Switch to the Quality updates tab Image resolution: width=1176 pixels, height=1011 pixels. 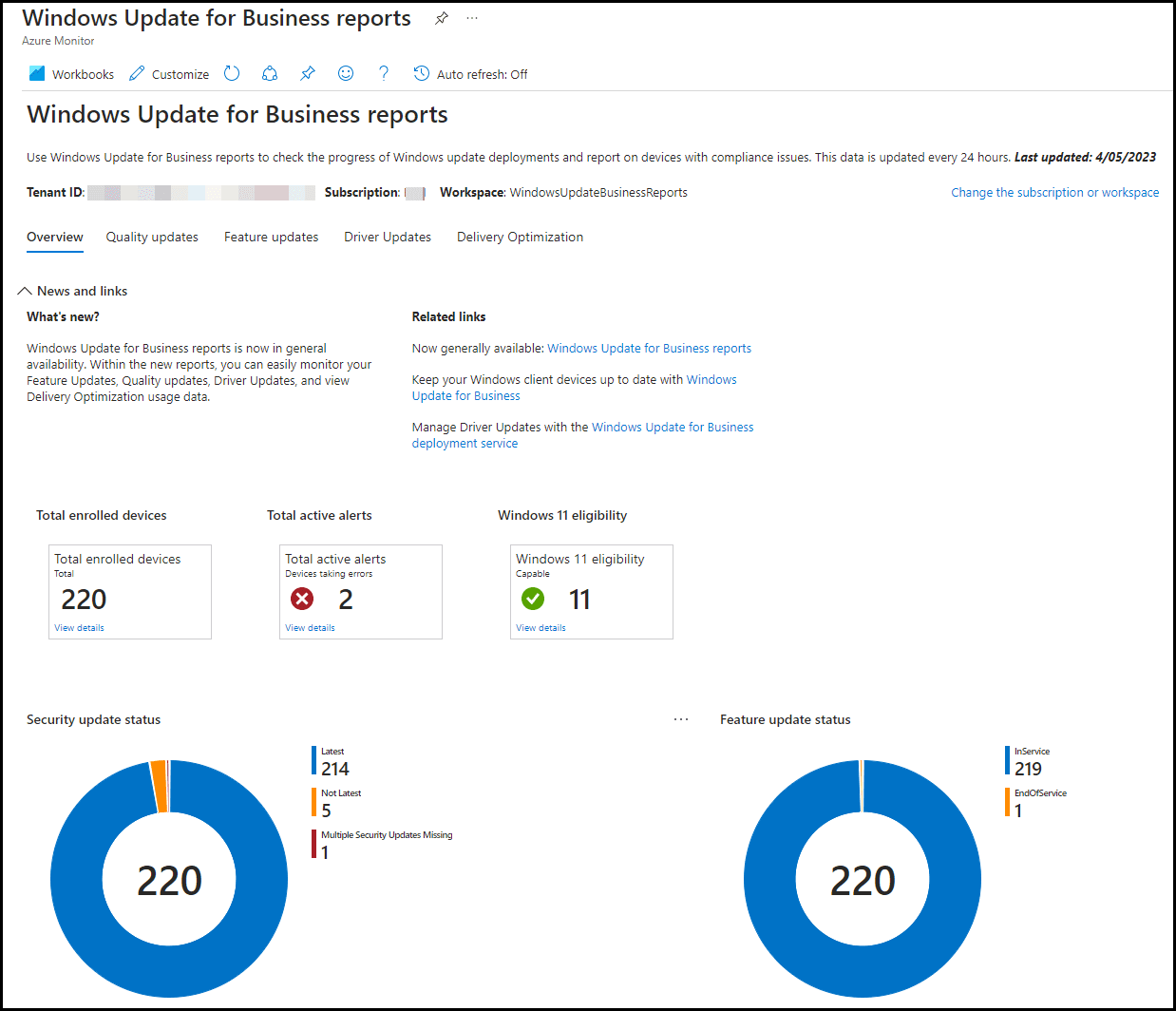pos(152,237)
